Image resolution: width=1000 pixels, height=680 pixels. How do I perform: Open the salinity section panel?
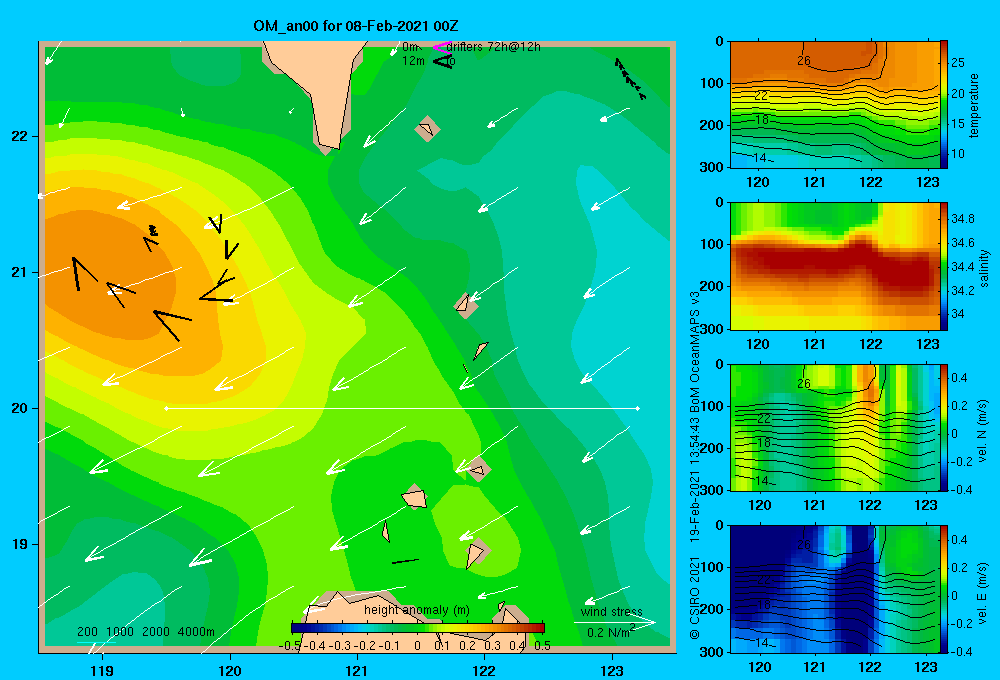[x=835, y=266]
